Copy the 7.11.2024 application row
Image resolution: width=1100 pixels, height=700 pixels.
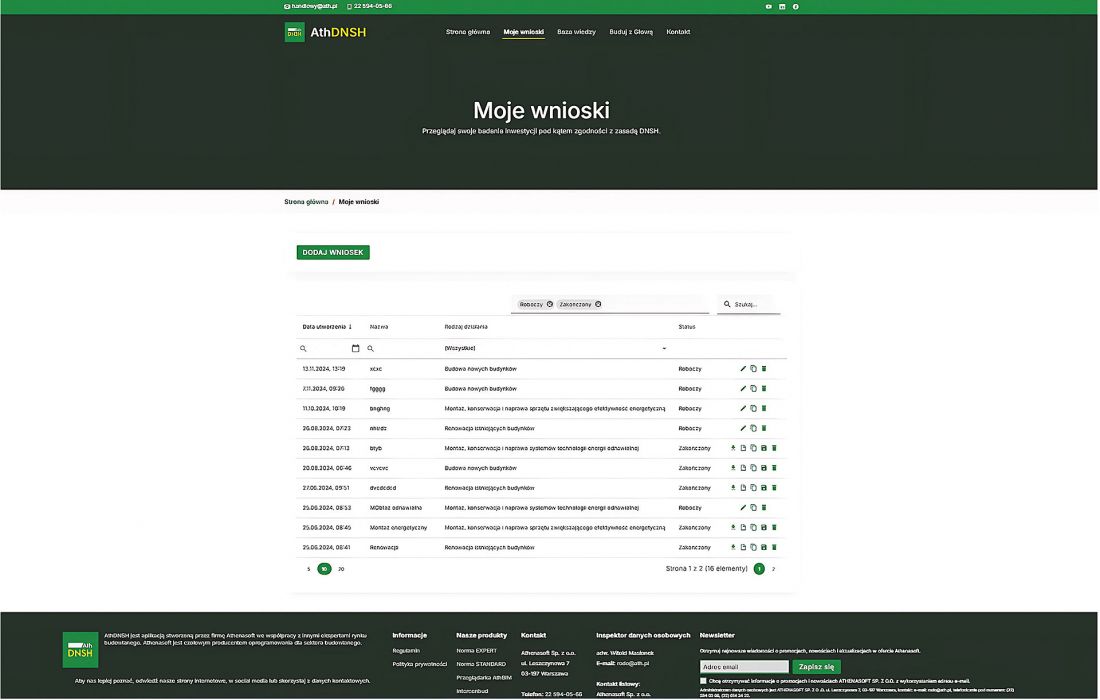click(x=753, y=389)
